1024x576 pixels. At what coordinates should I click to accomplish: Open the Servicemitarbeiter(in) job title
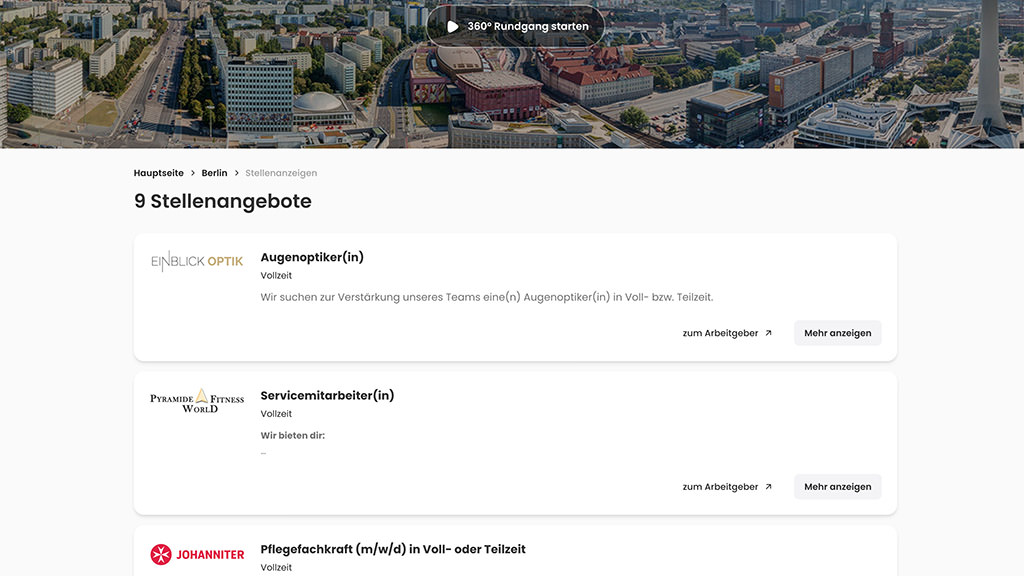pos(327,395)
